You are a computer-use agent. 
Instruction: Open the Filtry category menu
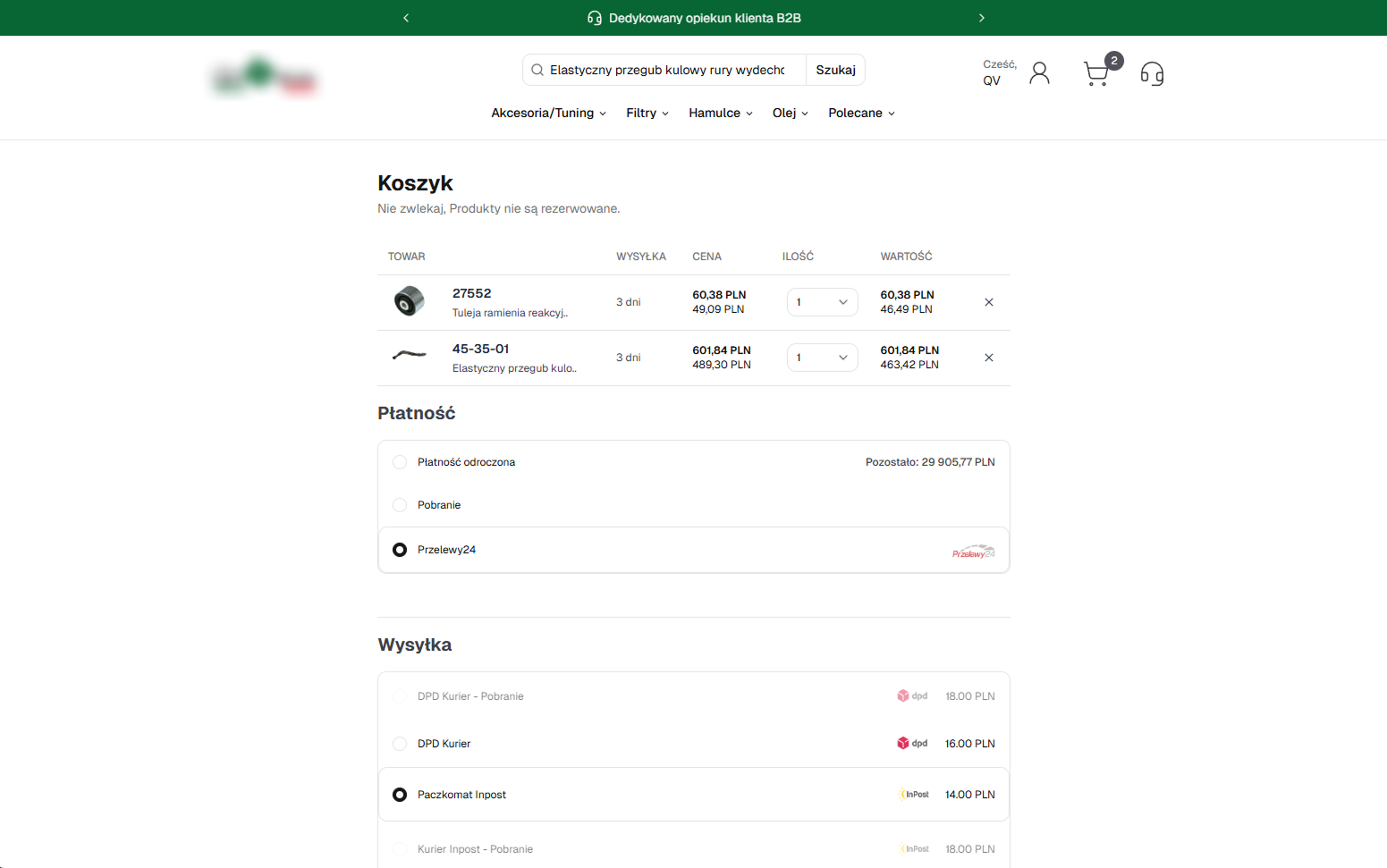(647, 113)
